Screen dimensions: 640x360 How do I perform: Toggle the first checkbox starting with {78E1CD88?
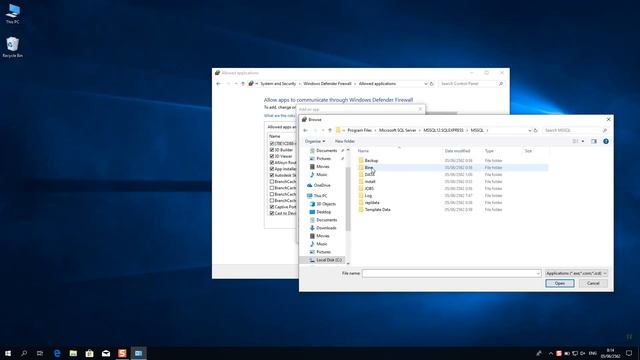[x=272, y=144]
